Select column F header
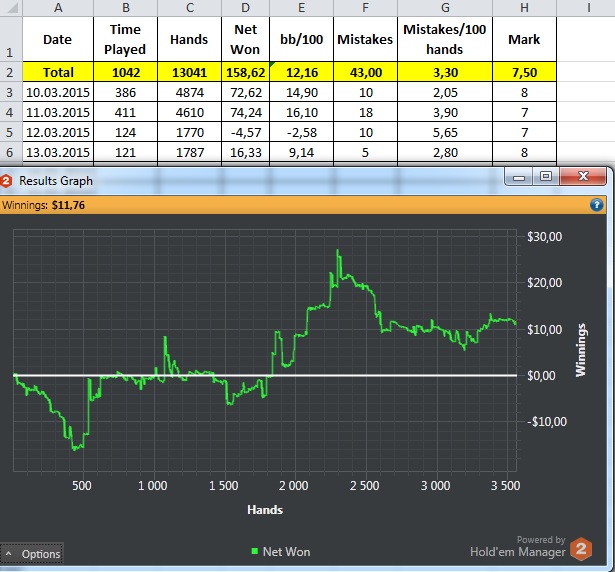Viewport: 615px width, 572px height. (x=366, y=8)
